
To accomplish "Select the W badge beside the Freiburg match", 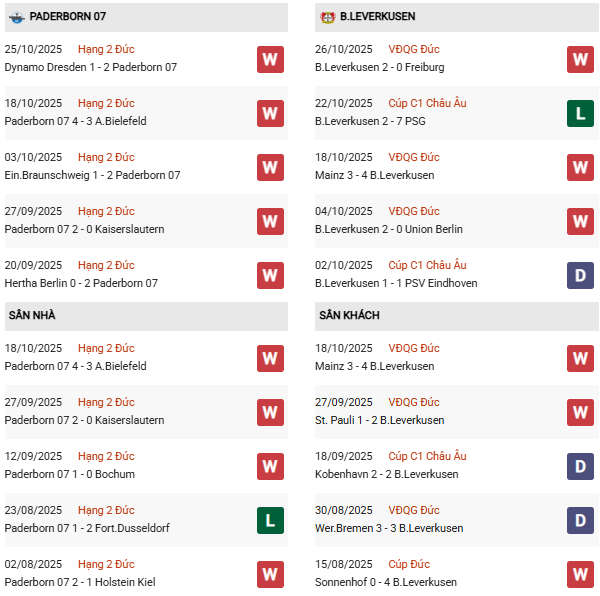I will click(x=580, y=59).
